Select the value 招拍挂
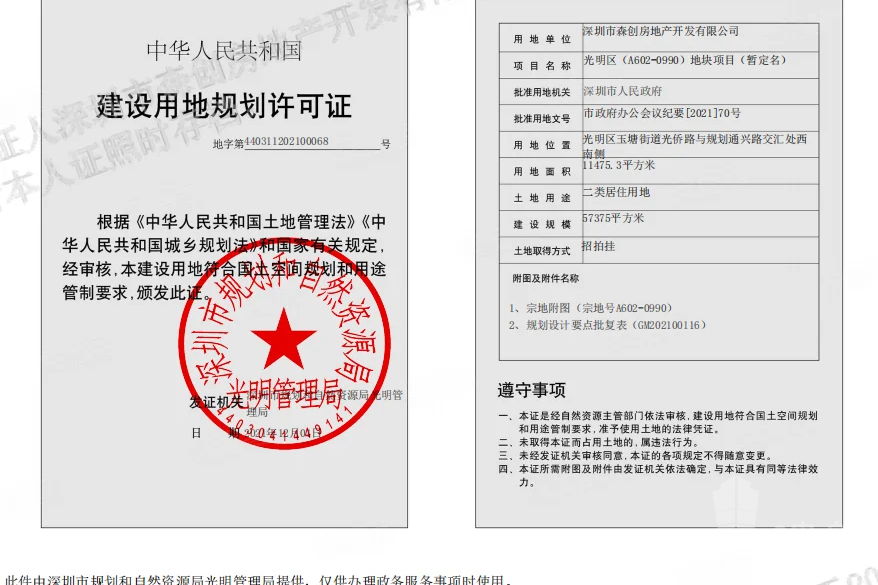 599,246
